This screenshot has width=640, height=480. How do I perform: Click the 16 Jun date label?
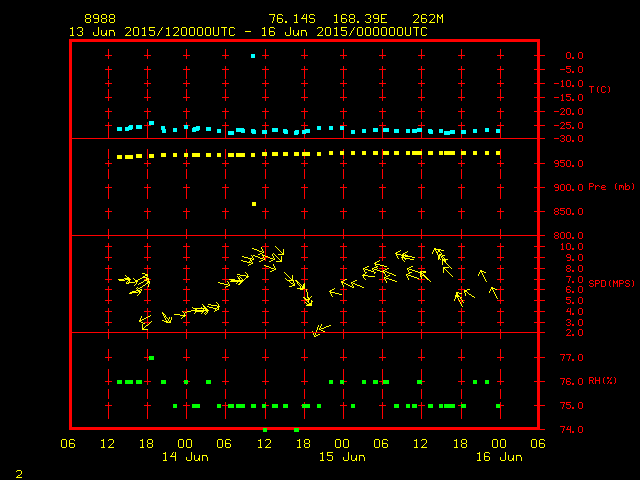point(498,456)
